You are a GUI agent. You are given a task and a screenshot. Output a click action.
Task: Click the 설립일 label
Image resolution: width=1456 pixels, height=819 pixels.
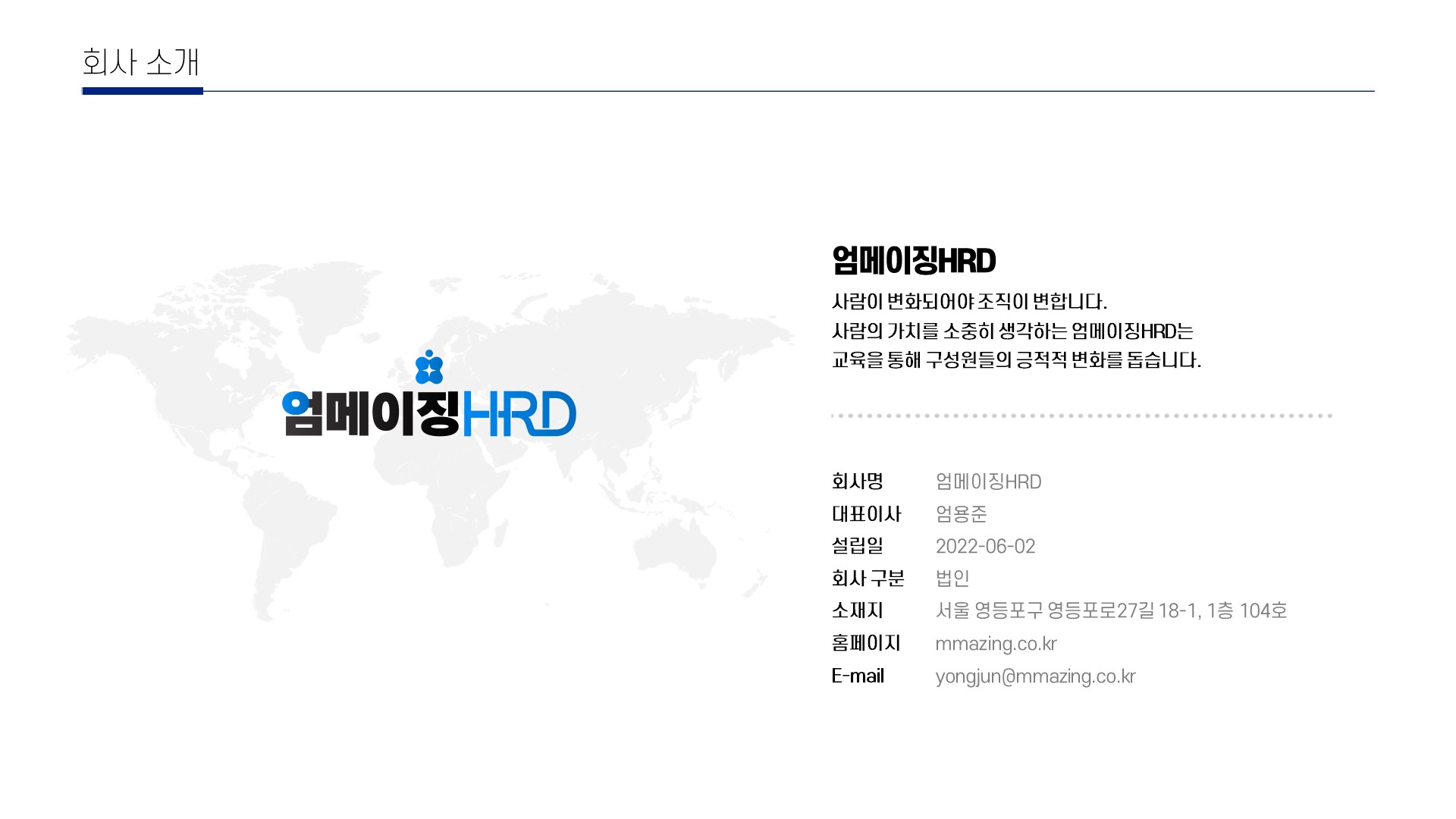[858, 546]
